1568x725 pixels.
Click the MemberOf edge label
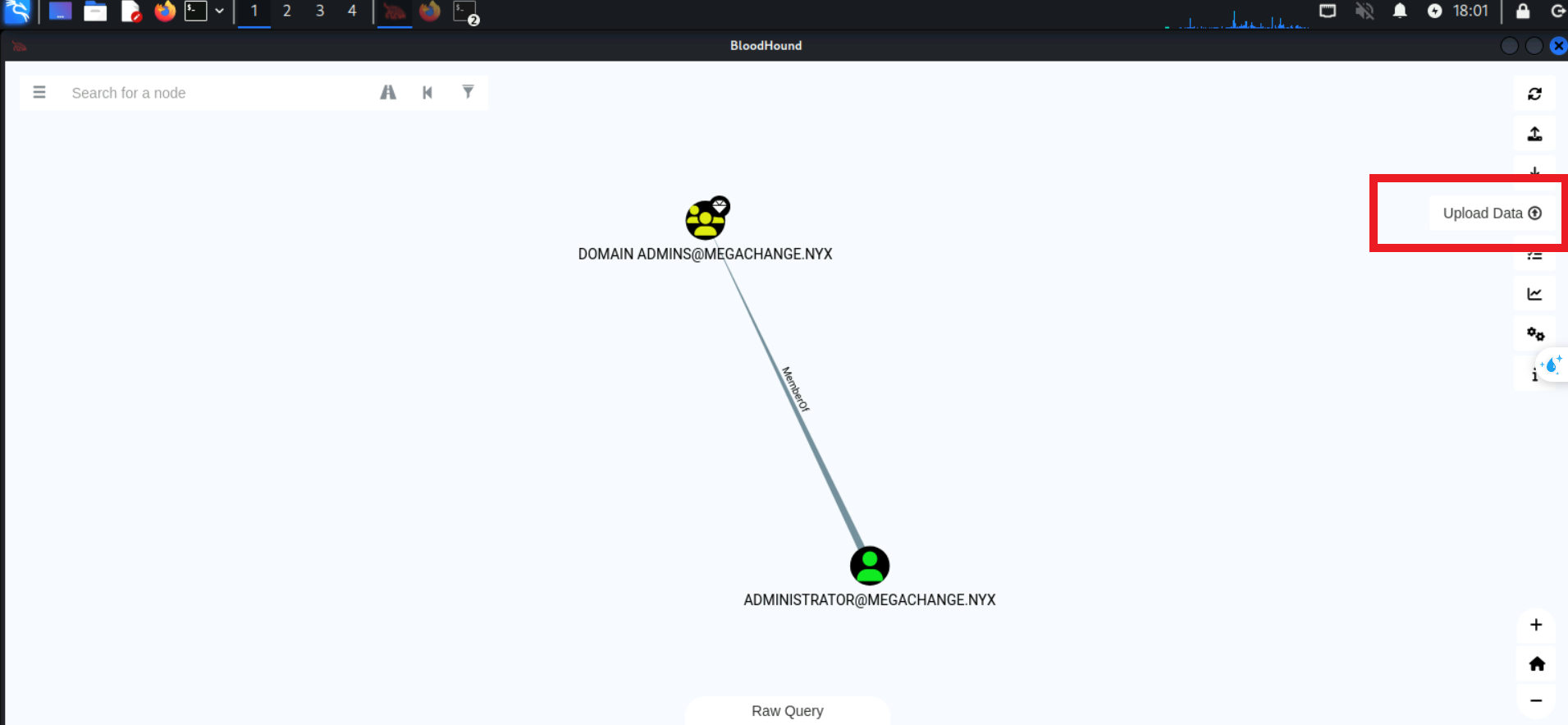tap(795, 389)
